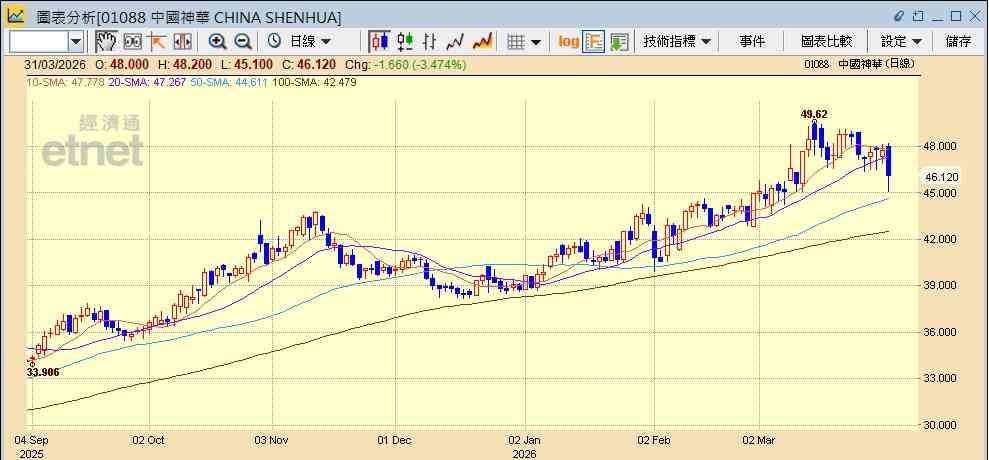Screen dimensions: 989x460
Task: Click the trendline drawing tool icon
Action: coord(156,42)
